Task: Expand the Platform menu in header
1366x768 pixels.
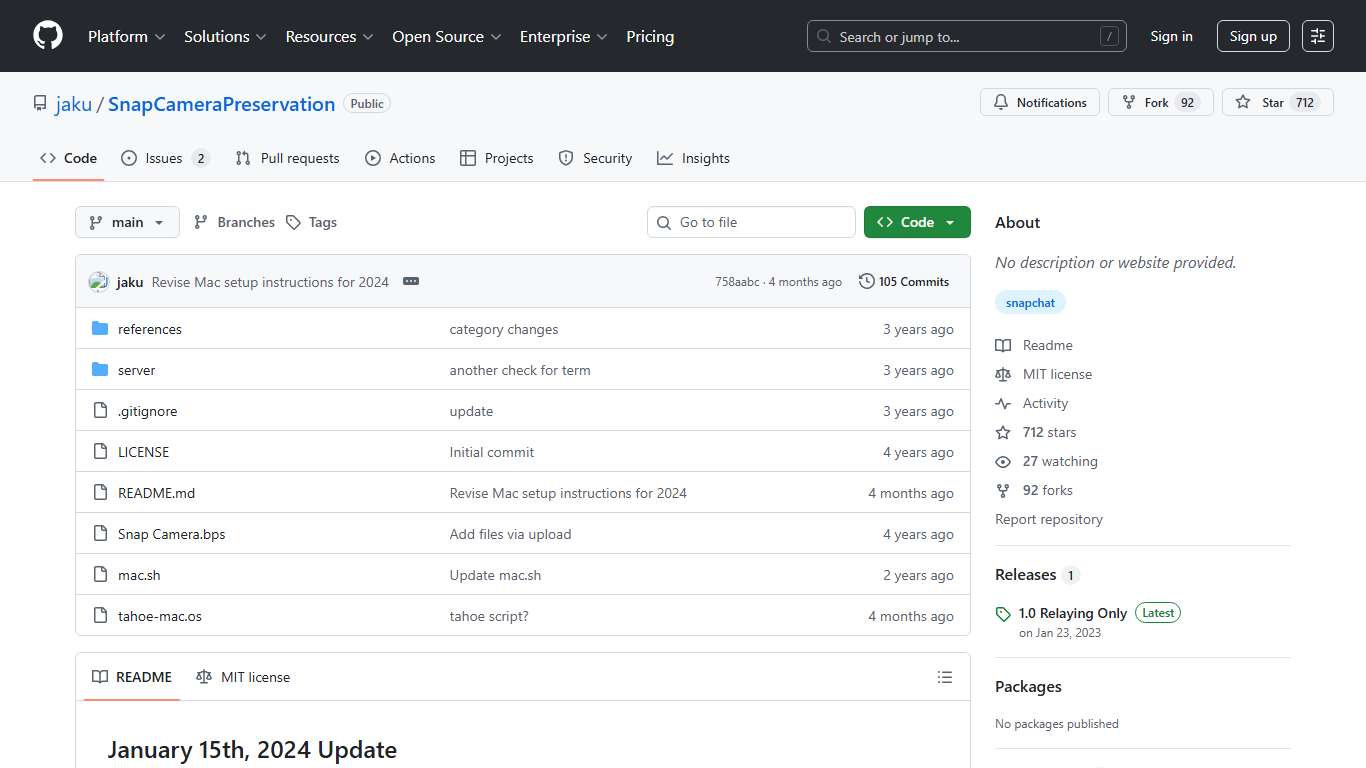Action: [126, 36]
